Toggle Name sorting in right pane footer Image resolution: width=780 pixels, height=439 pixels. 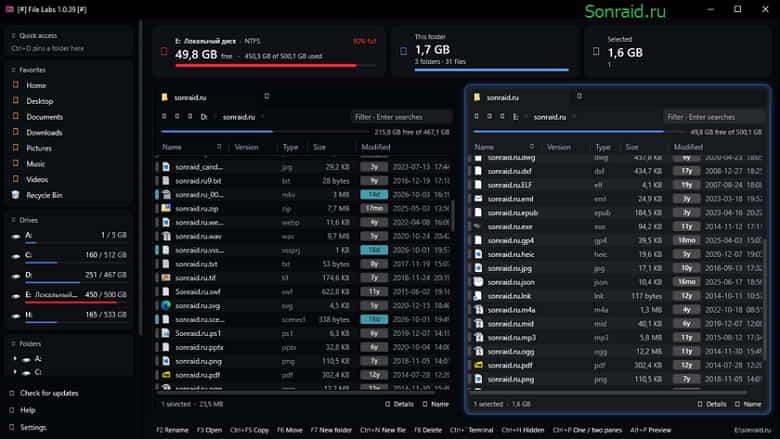pos(748,404)
